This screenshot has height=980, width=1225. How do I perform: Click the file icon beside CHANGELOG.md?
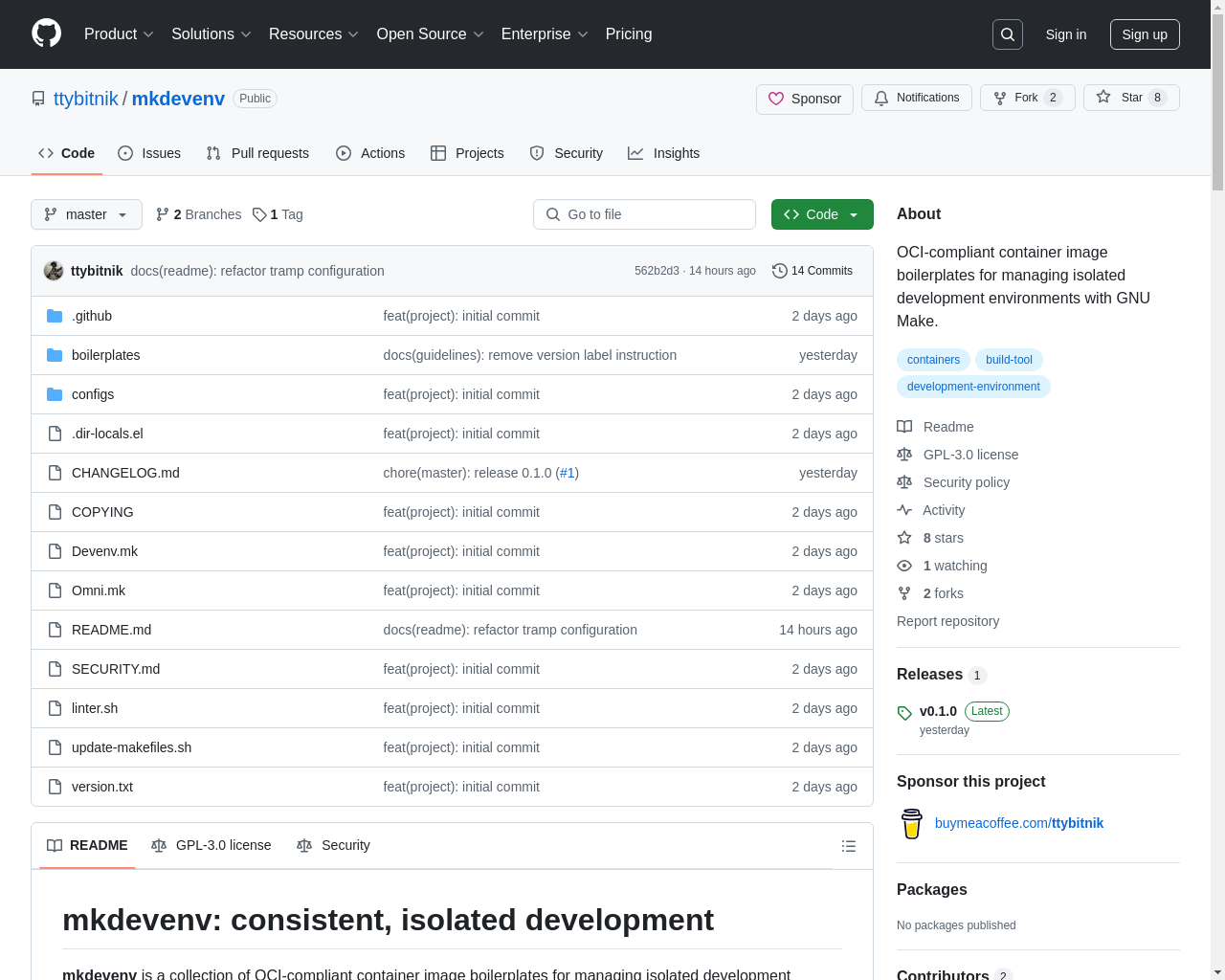coord(55,473)
